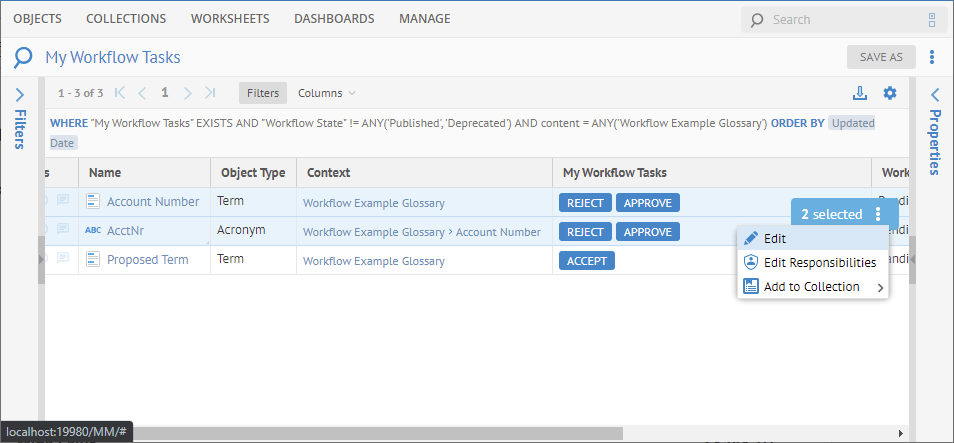
Task: Click the magnifier icon beside My Workflow Tasks
Action: [23, 57]
